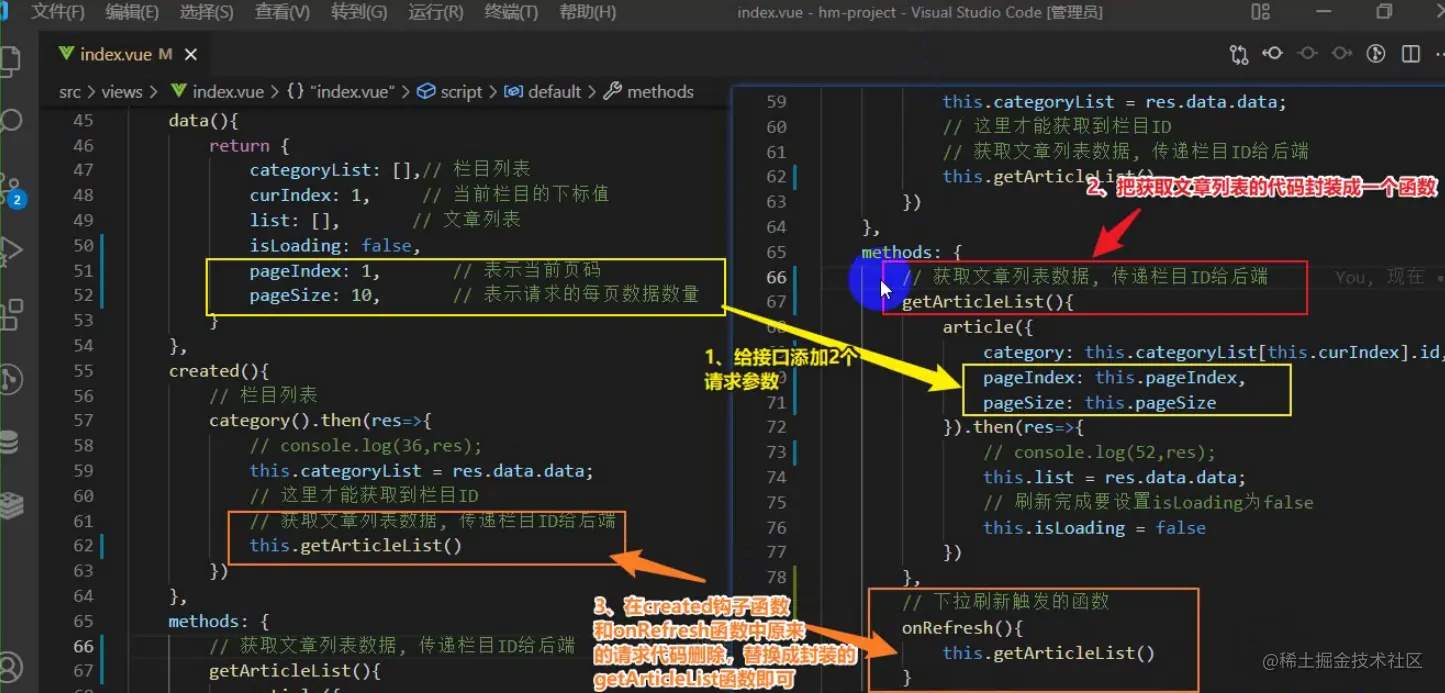Open the Explorer files icon
Image resolution: width=1445 pixels, height=693 pixels.
pos(10,62)
